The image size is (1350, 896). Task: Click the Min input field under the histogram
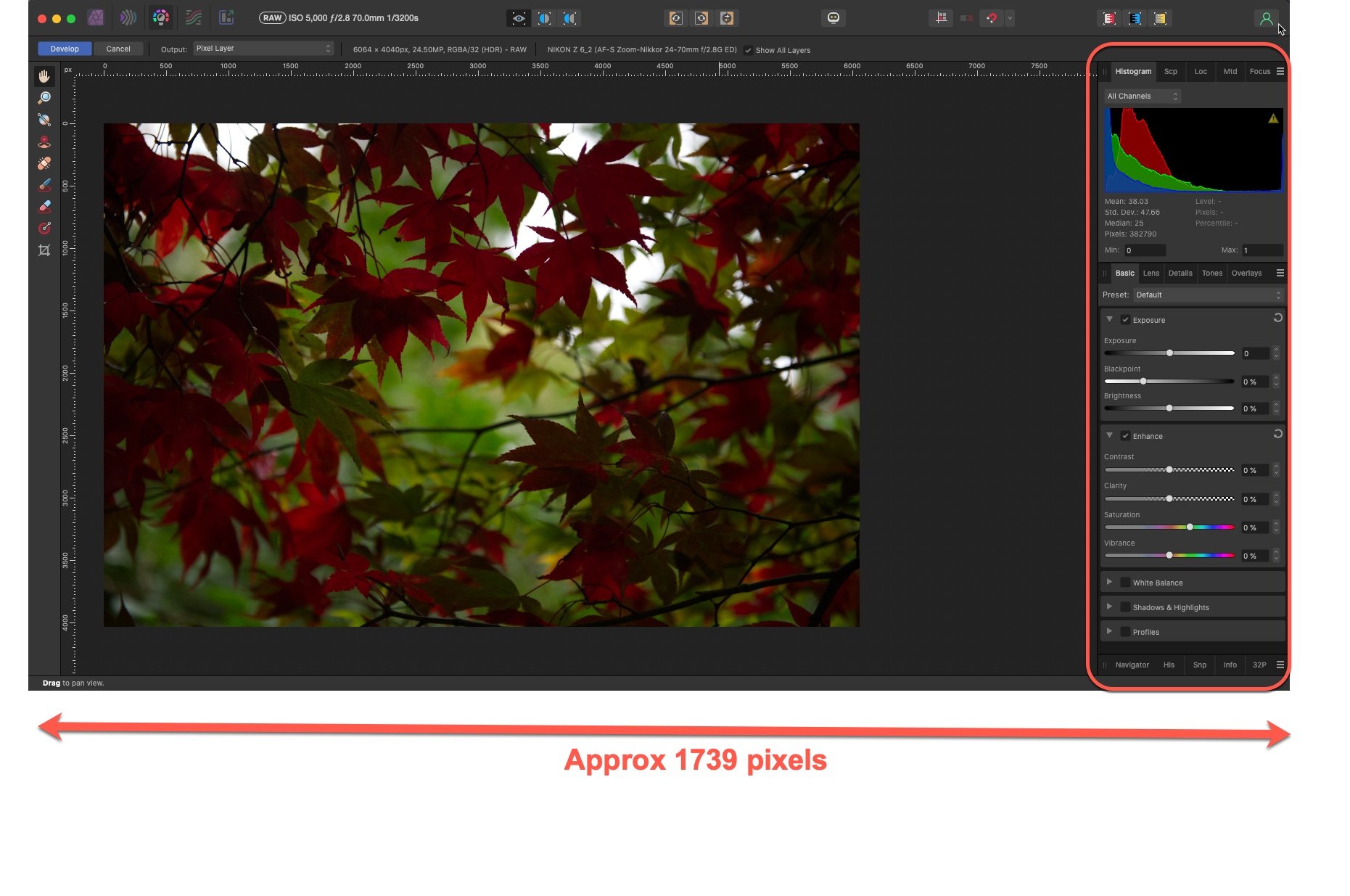point(1145,250)
